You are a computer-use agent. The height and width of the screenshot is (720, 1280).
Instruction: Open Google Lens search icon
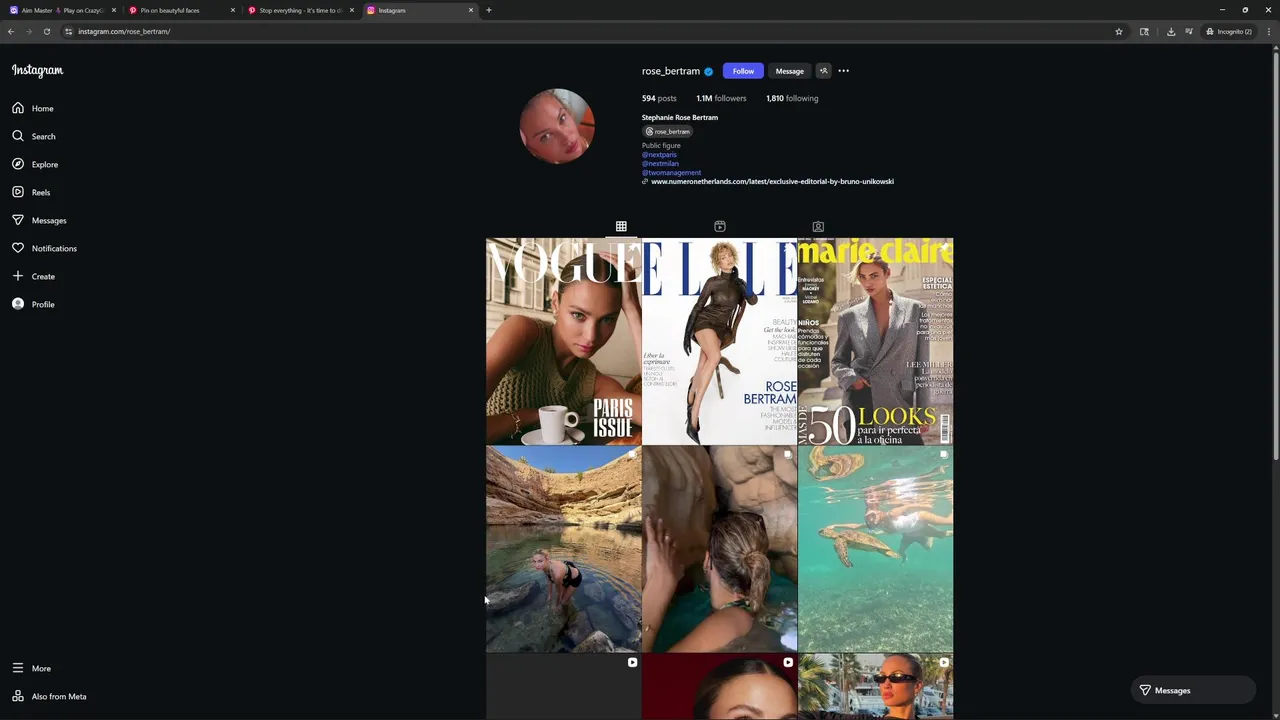point(1144,31)
